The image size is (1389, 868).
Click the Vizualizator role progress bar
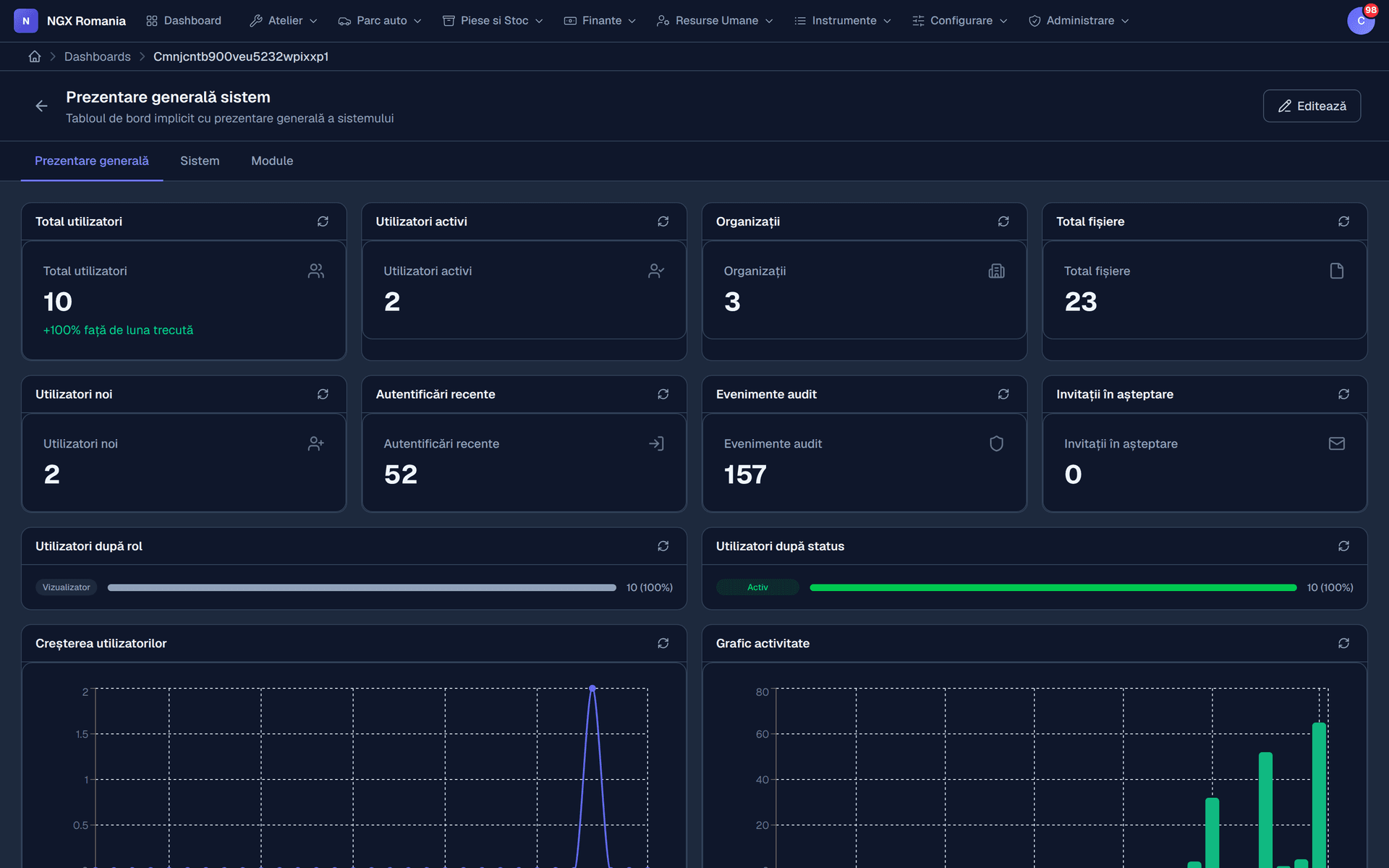tap(362, 587)
